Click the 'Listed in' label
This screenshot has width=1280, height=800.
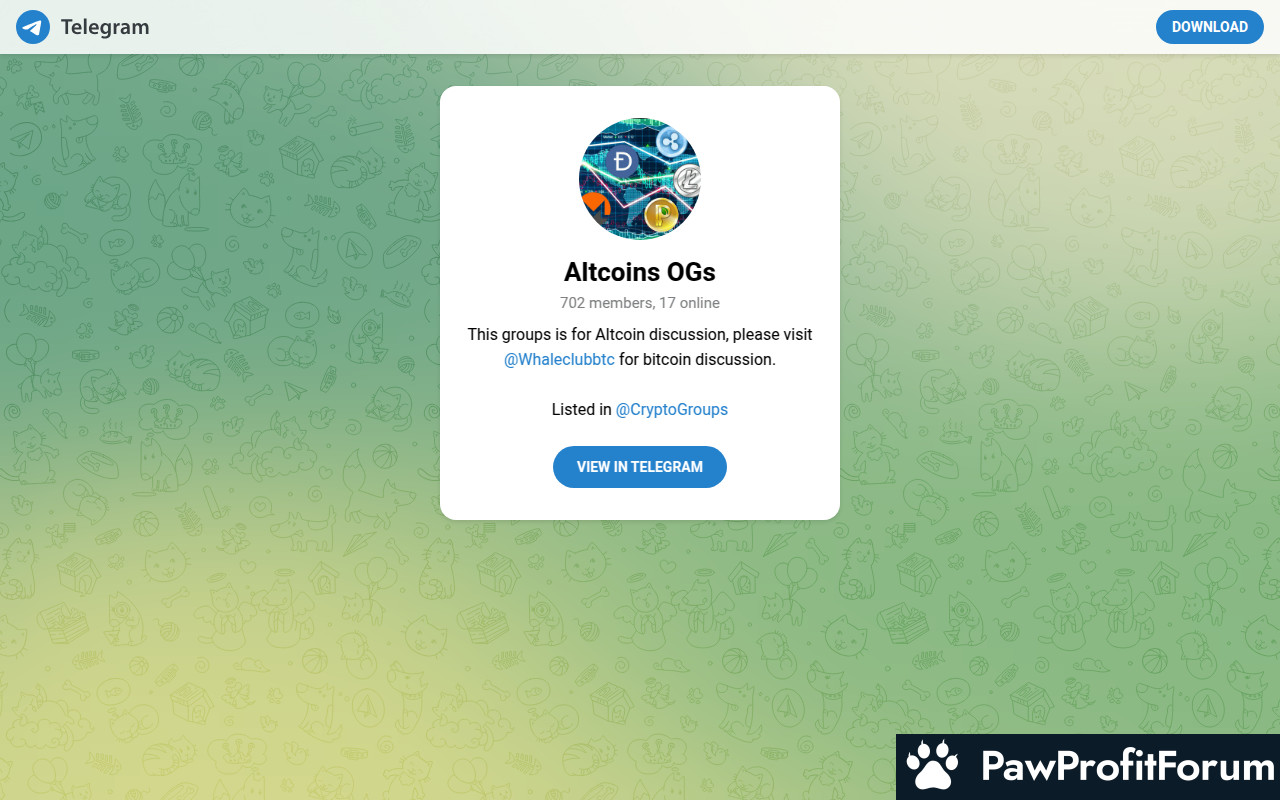point(581,409)
